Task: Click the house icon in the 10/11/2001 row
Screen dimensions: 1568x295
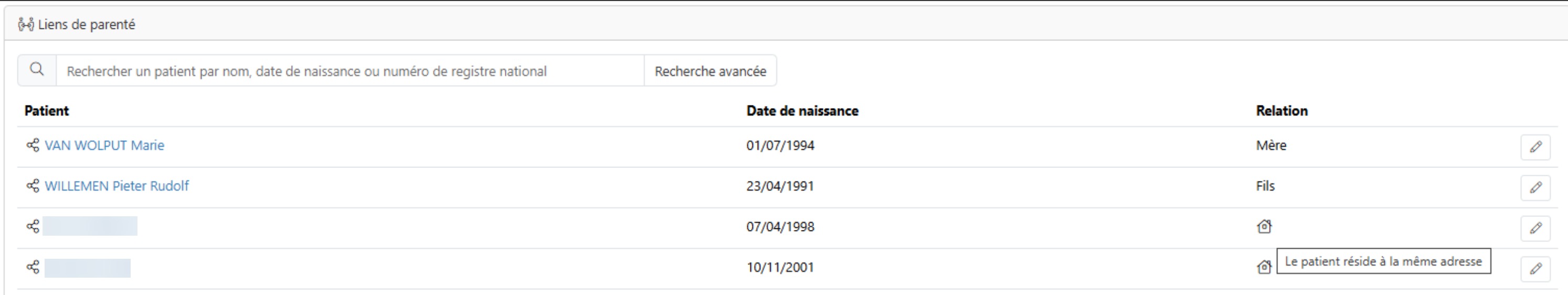Action: (1264, 267)
